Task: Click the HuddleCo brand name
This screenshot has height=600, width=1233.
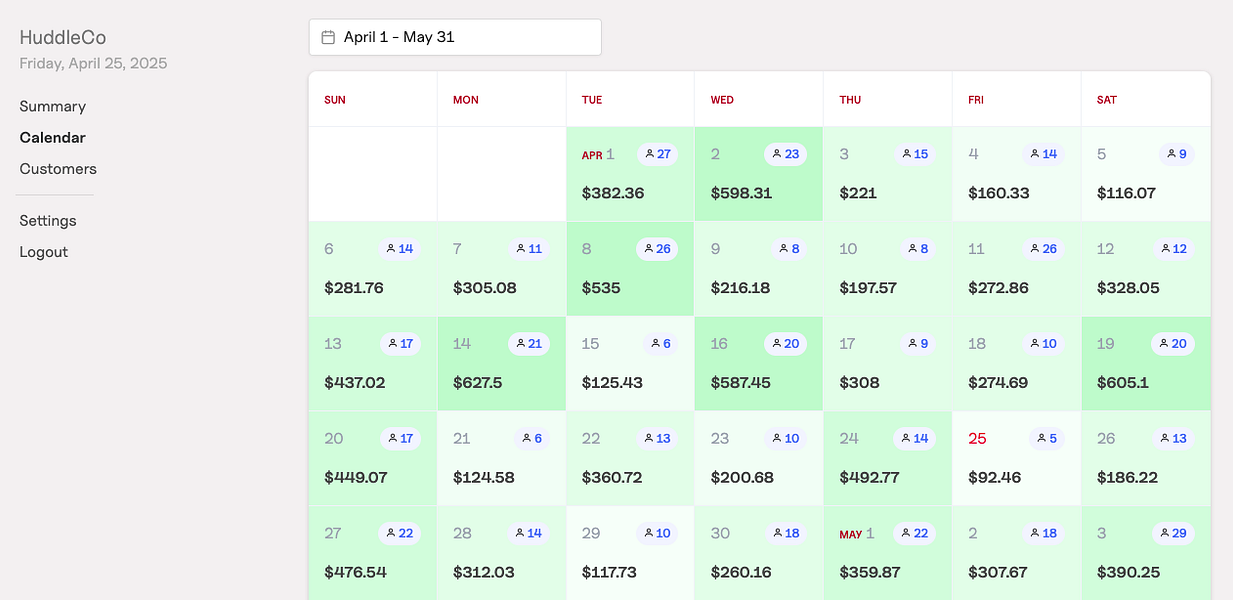Action: [x=63, y=38]
